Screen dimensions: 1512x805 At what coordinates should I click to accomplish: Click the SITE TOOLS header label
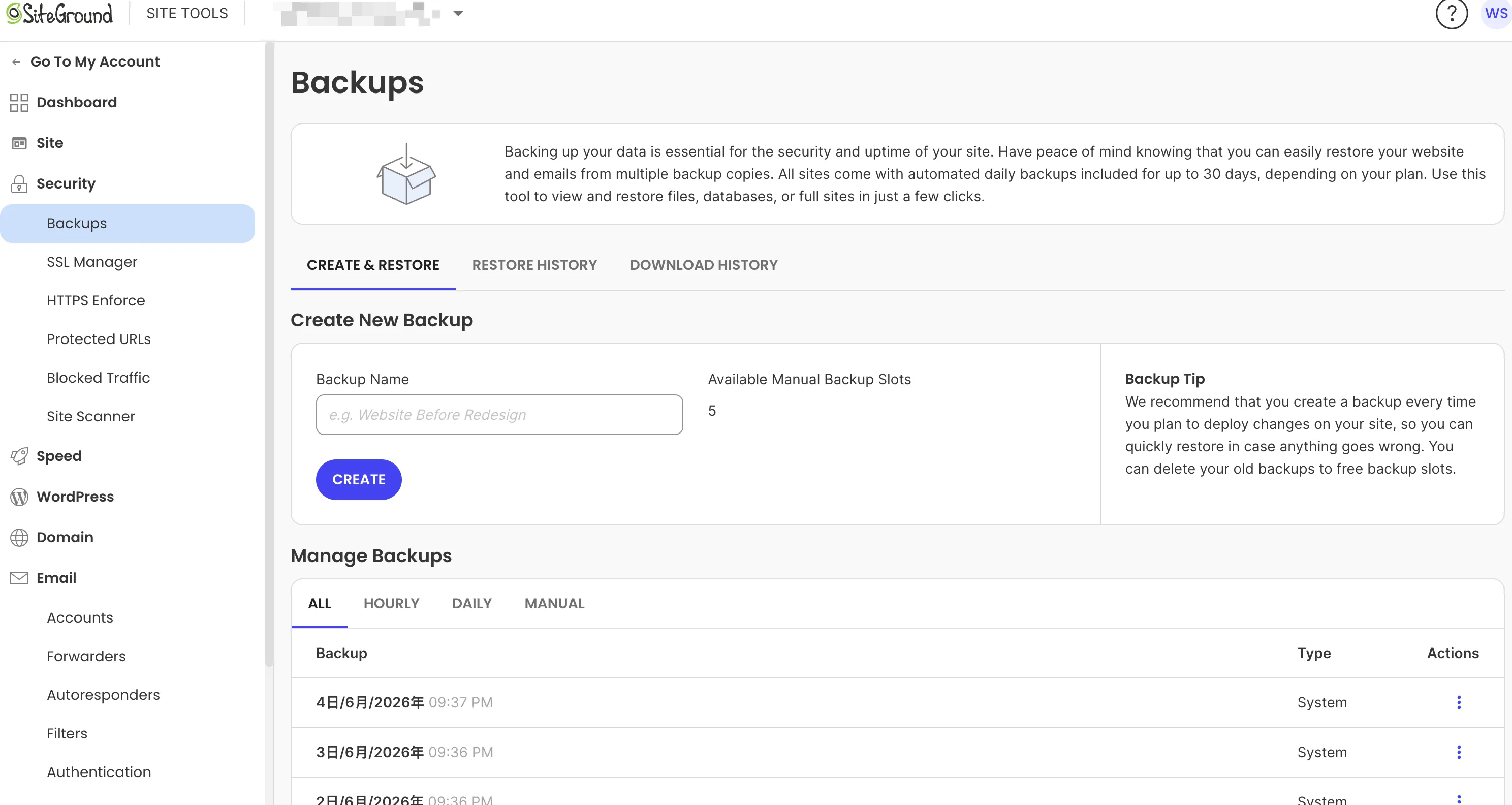pyautogui.click(x=187, y=14)
